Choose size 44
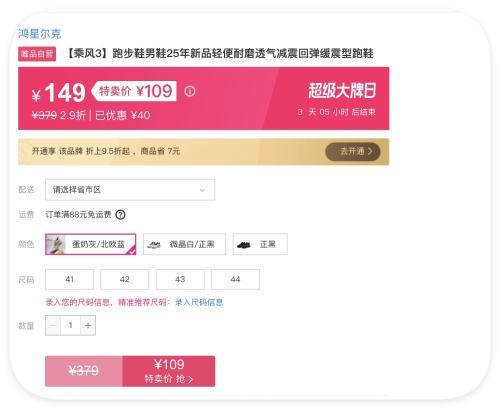This screenshot has height=409, width=500. pos(235,279)
